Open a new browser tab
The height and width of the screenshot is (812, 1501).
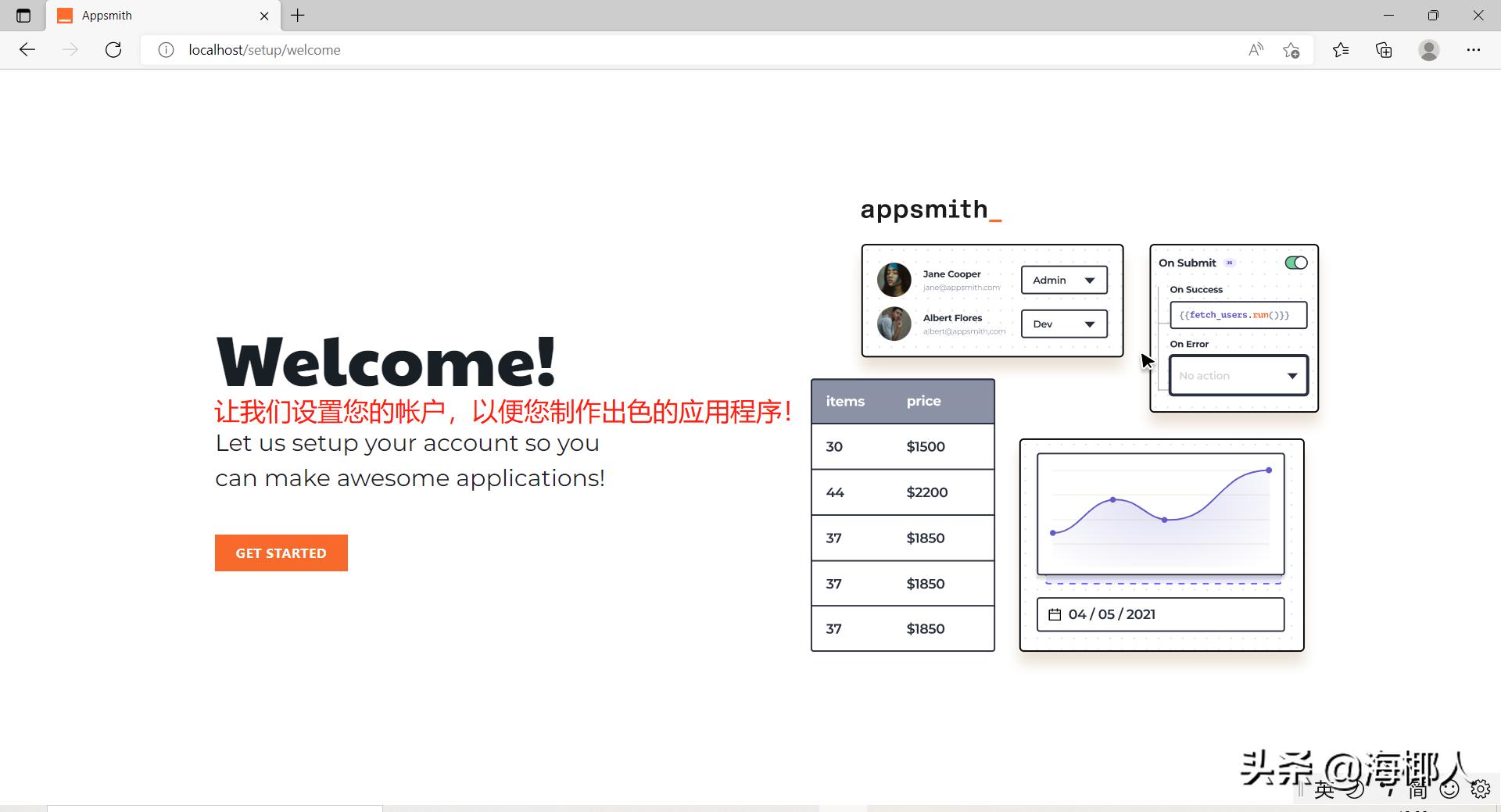coord(297,15)
